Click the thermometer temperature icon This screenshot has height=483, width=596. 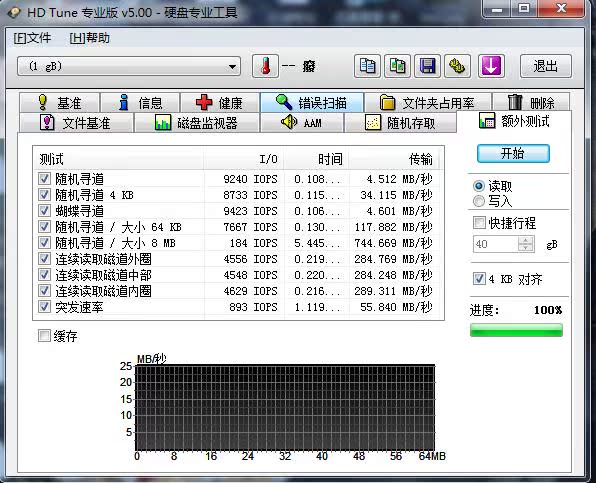pyautogui.click(x=265, y=66)
